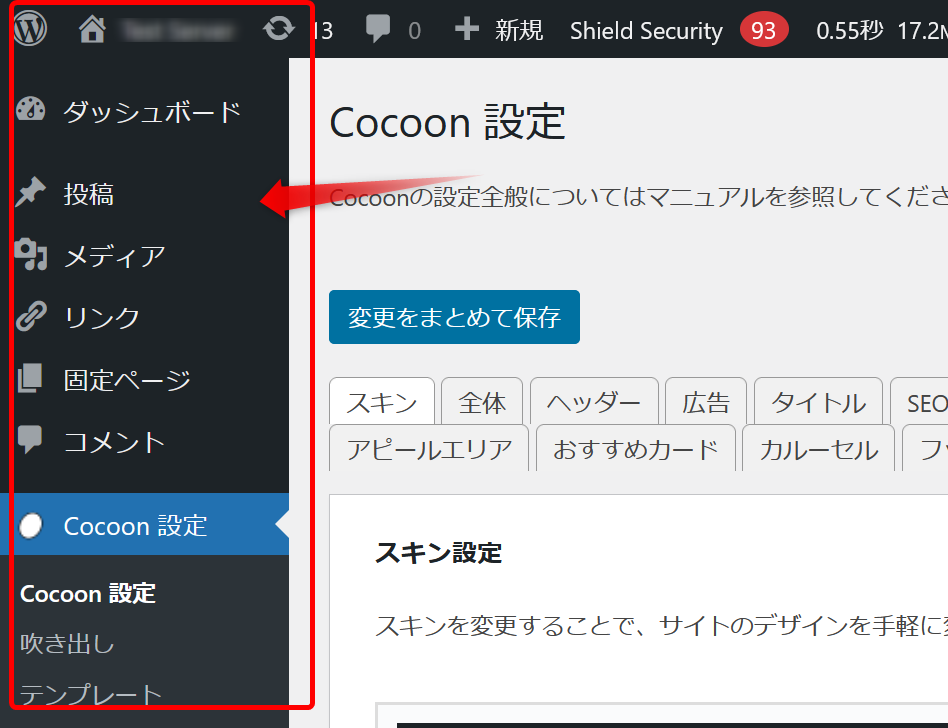Click the ダッシュボード gauge icon
The width and height of the screenshot is (948, 728).
point(30,109)
